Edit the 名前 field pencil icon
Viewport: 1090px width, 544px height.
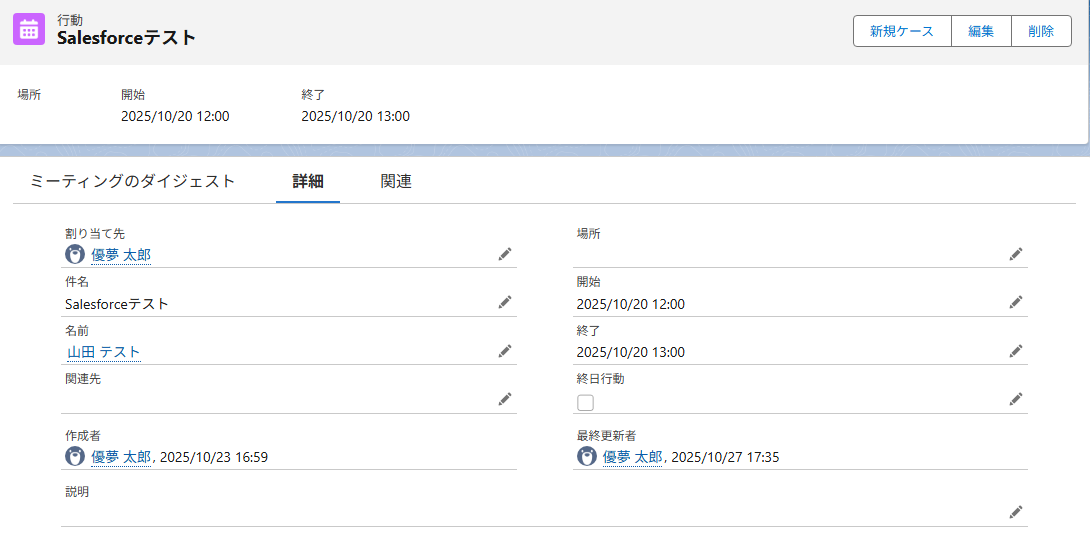click(x=505, y=351)
